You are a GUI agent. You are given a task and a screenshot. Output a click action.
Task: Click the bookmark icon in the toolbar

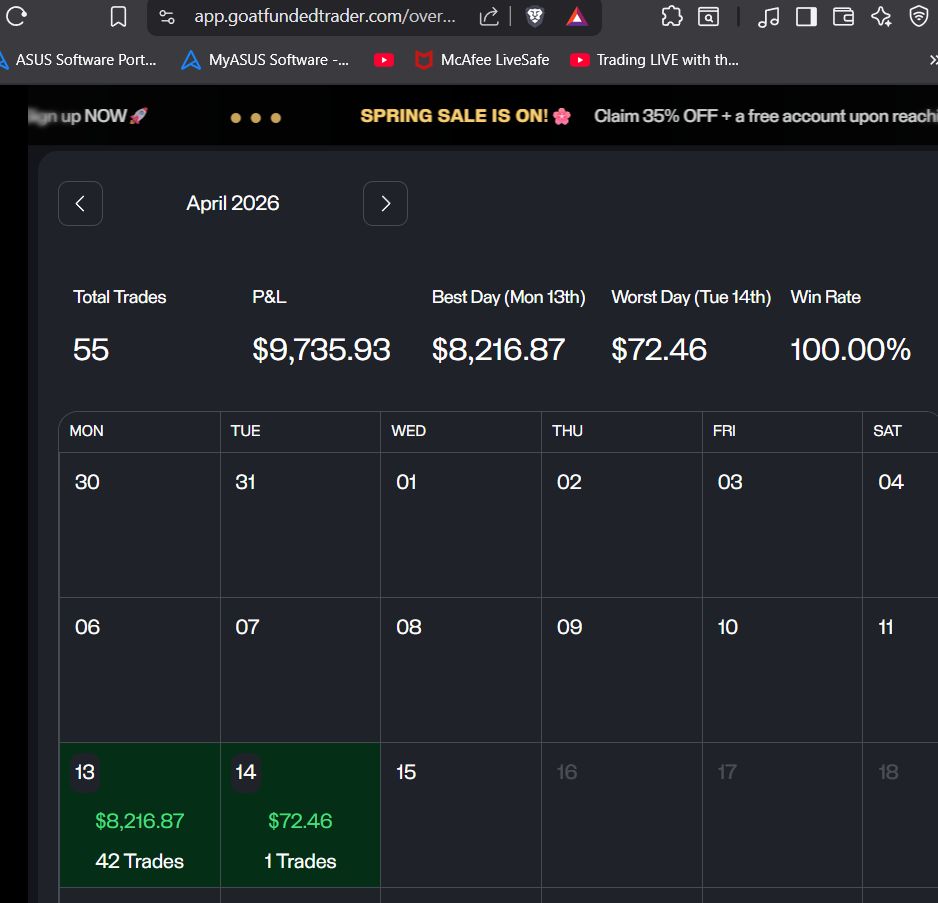pos(118,16)
